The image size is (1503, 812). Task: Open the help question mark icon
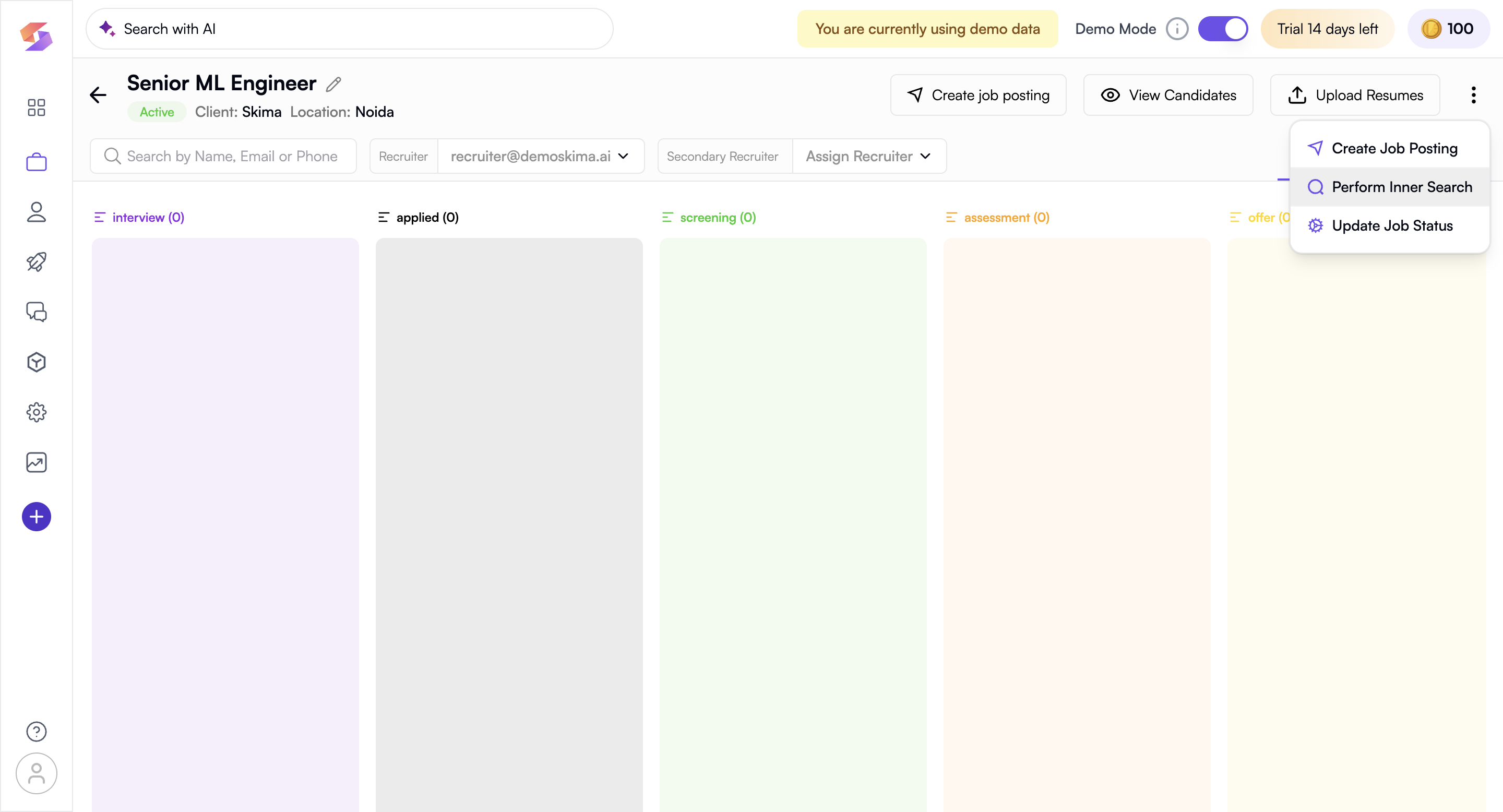click(x=36, y=732)
